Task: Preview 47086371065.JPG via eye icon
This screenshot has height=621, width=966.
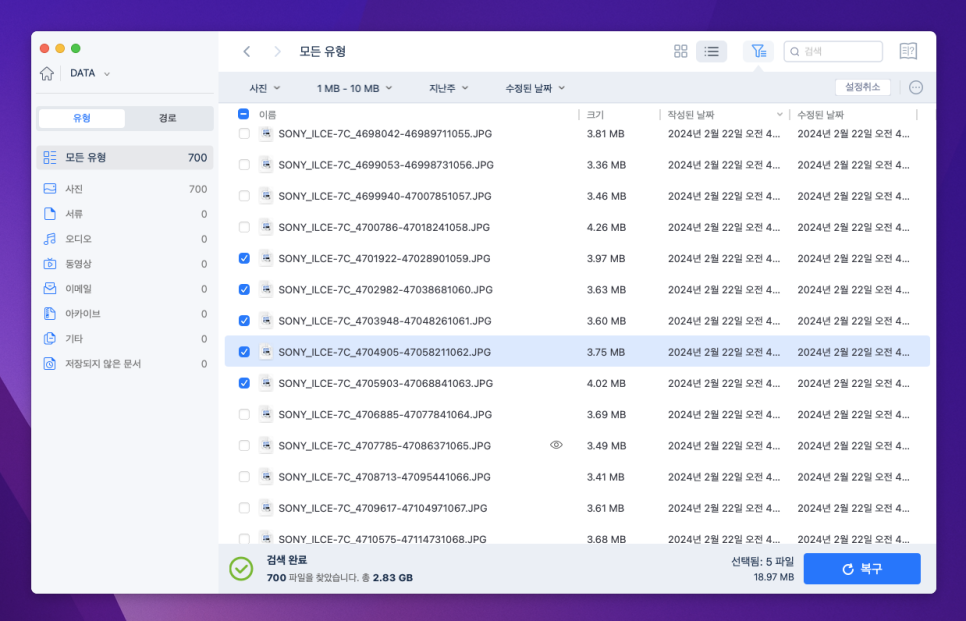Action: pyautogui.click(x=556, y=445)
